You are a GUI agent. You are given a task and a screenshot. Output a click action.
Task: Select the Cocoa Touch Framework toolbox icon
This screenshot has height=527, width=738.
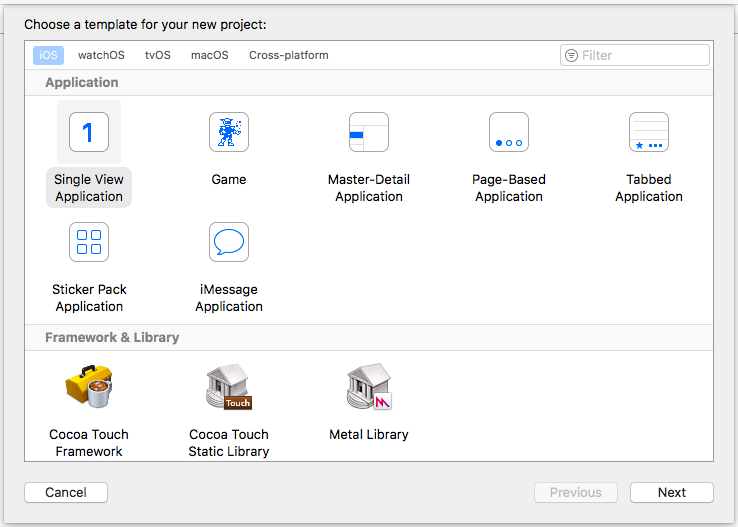click(89, 386)
